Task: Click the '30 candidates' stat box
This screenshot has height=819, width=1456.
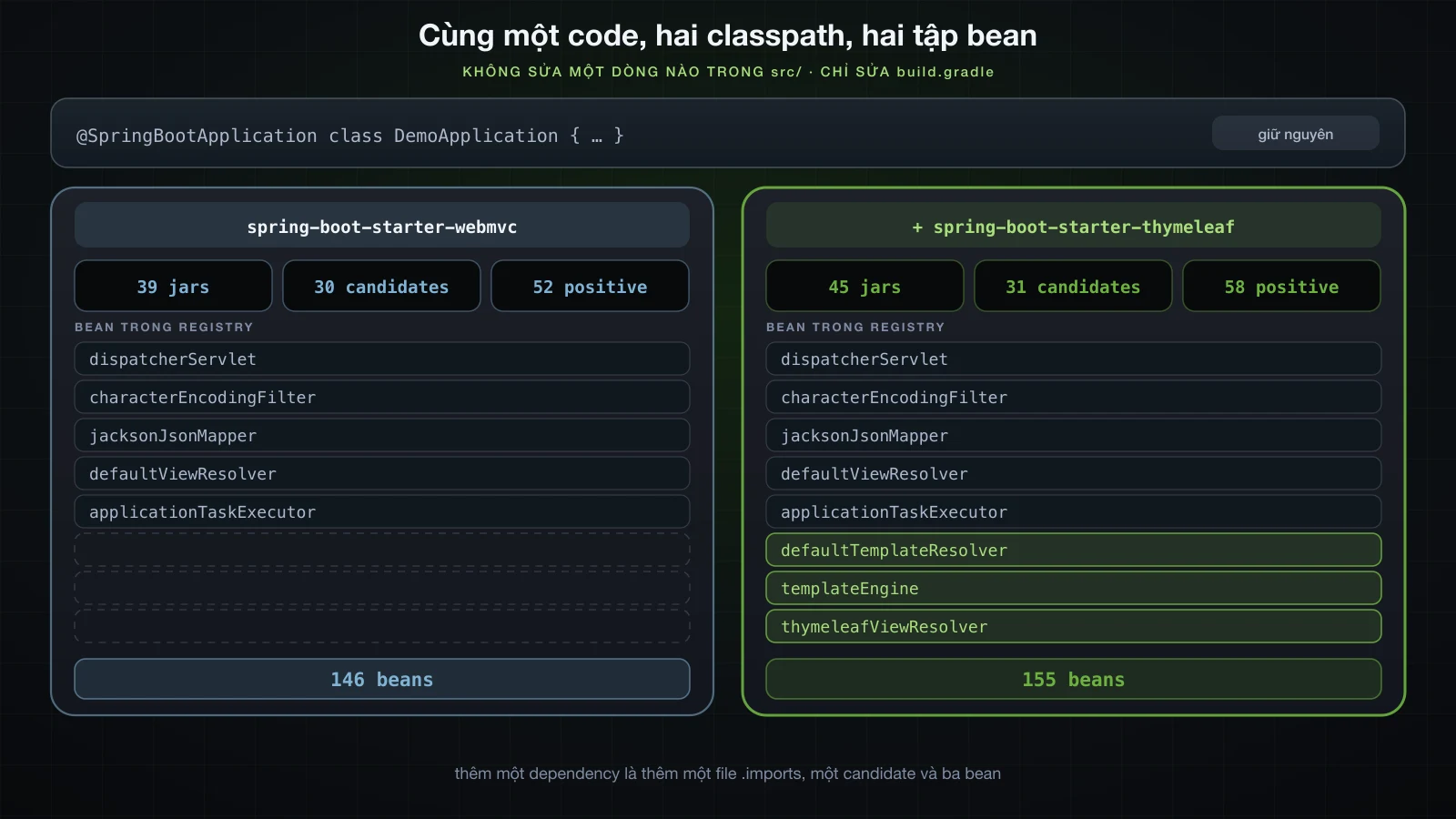Action: point(381,287)
